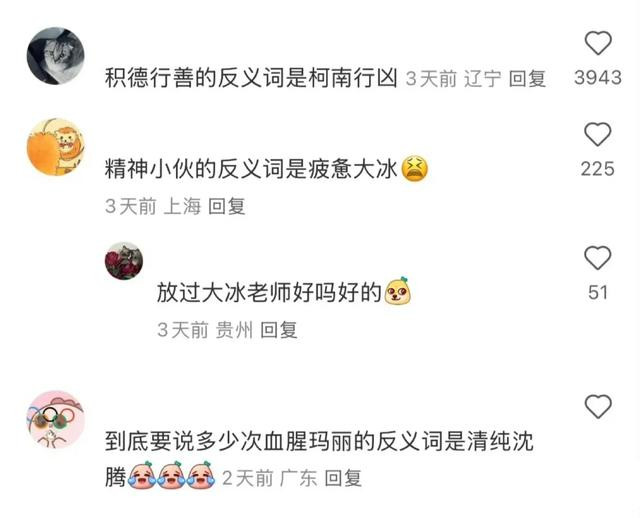Select the reply text 放过大冰老师好吗好的
Image resolution: width=640 pixels, height=518 pixels.
click(x=269, y=292)
